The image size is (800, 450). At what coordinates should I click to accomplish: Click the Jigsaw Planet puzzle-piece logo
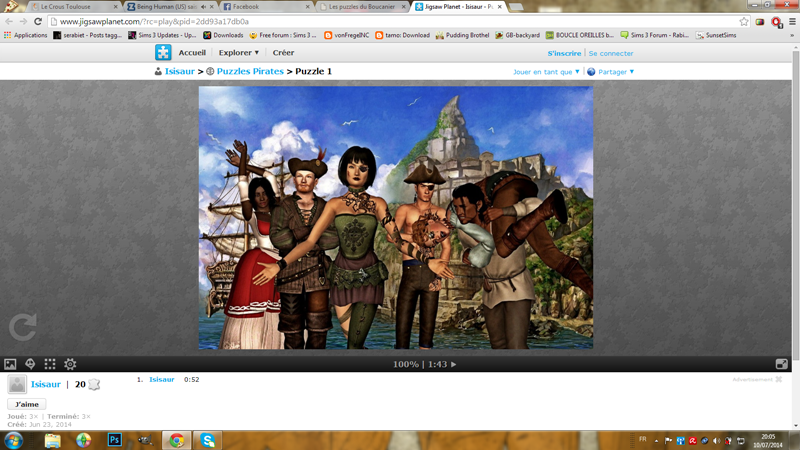tap(163, 53)
